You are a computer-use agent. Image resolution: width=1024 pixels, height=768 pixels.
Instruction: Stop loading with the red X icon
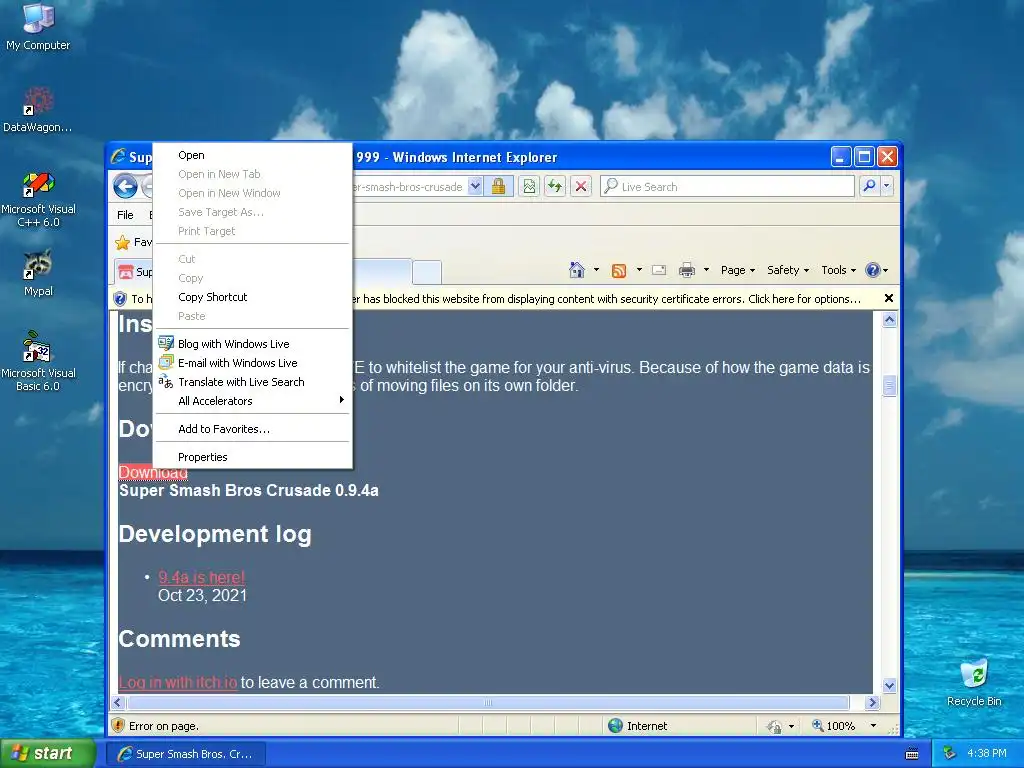pos(581,186)
